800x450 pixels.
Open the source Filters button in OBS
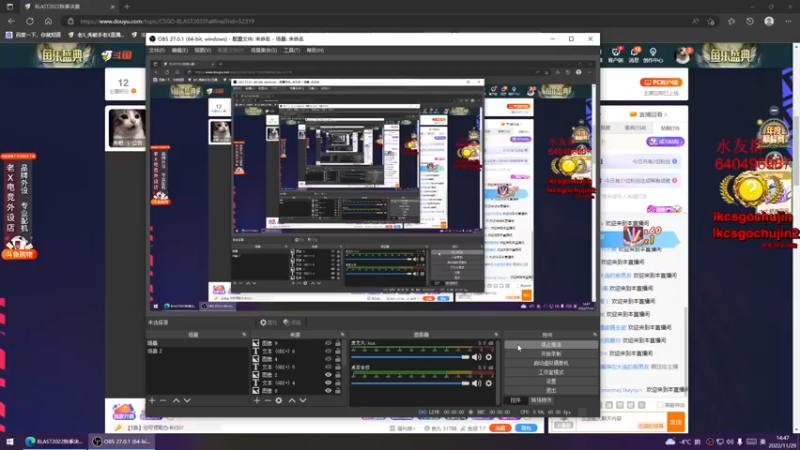(292, 322)
